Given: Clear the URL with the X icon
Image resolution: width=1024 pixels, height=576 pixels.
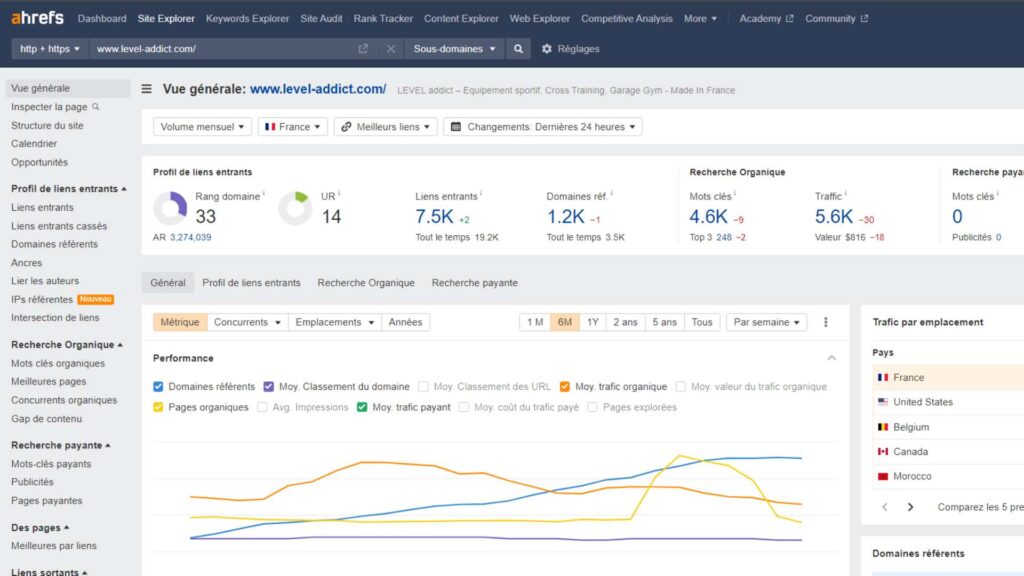Looking at the screenshot, I should point(390,49).
